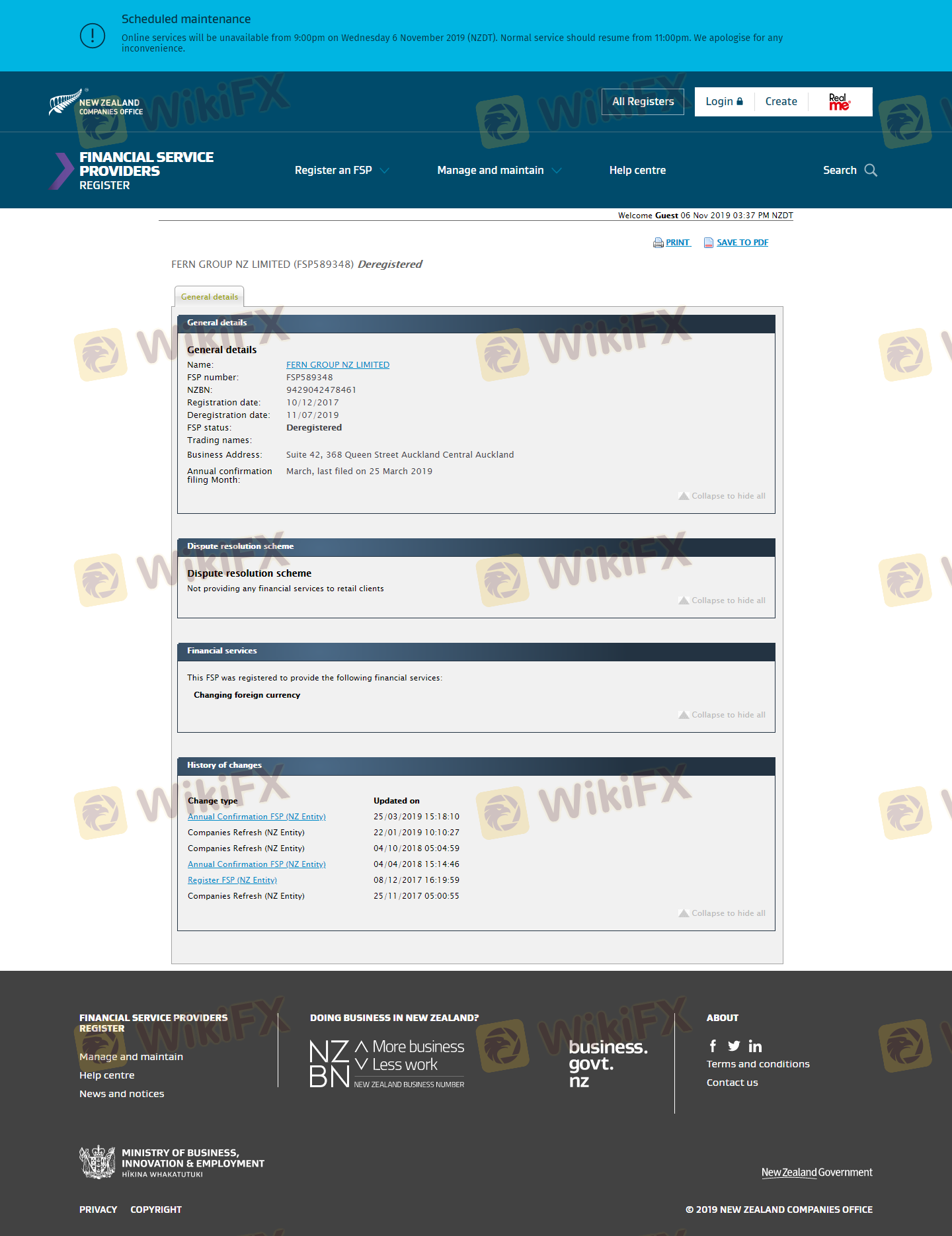The width and height of the screenshot is (952, 1236).
Task: Expand the Manage and maintain menu
Action: 498,171
